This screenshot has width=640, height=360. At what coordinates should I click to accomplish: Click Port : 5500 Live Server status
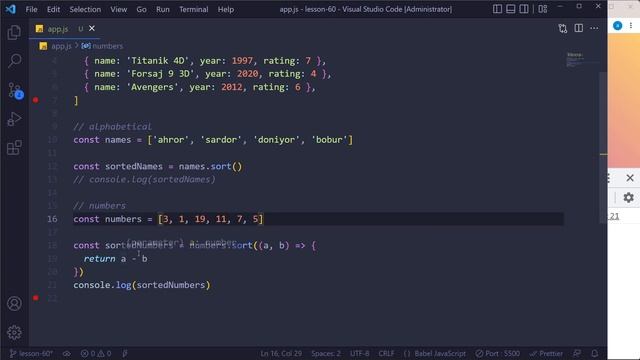(498, 353)
